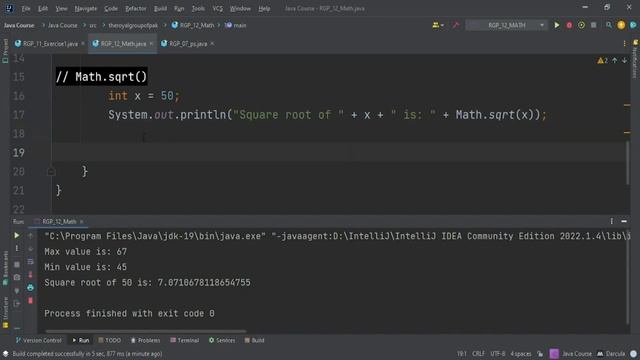Run RGP_12_MATH with the green play button
Screen dimensions: 640x360
tap(557, 25)
